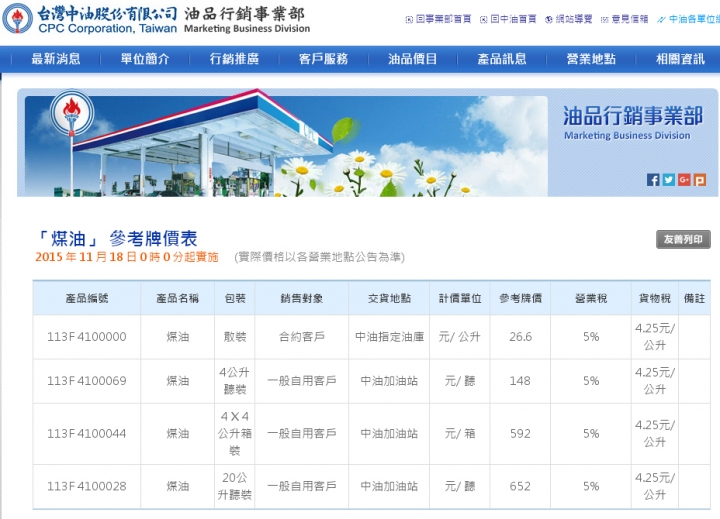720x519 pixels.
Task: Select product code 113F 4100000
Action: 87,337
